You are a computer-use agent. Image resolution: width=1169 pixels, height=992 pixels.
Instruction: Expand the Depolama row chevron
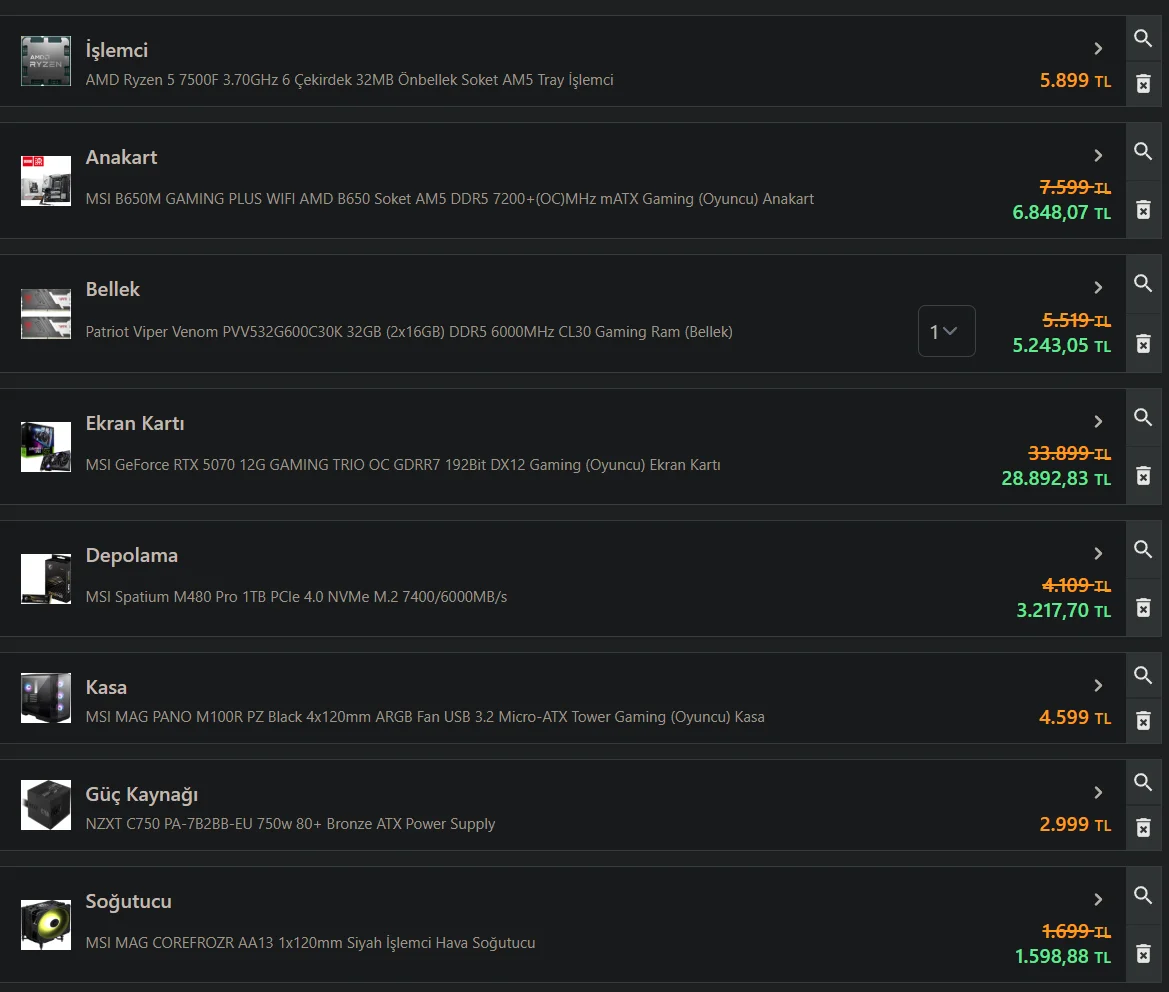coord(1098,554)
